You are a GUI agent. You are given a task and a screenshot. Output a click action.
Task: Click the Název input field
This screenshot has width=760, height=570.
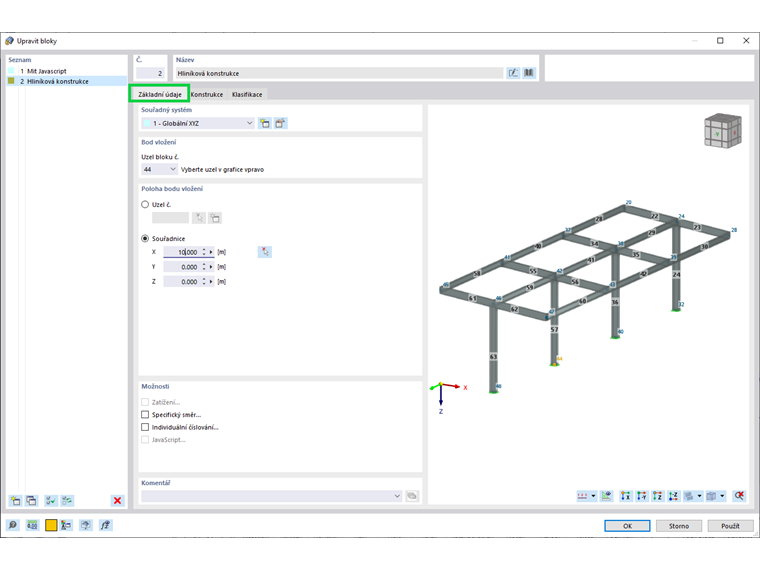[338, 73]
